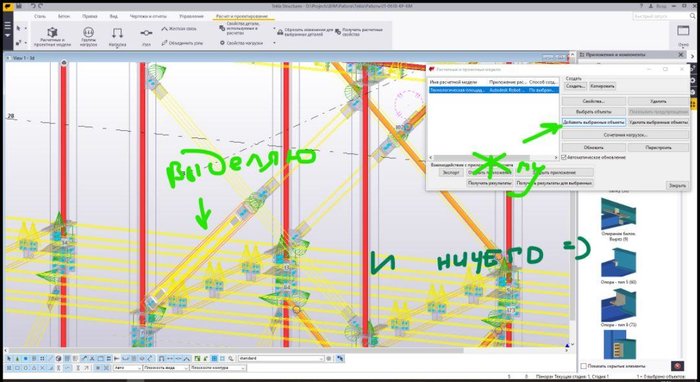Click the Группы нагрузок ribbon icon

(x=88, y=36)
